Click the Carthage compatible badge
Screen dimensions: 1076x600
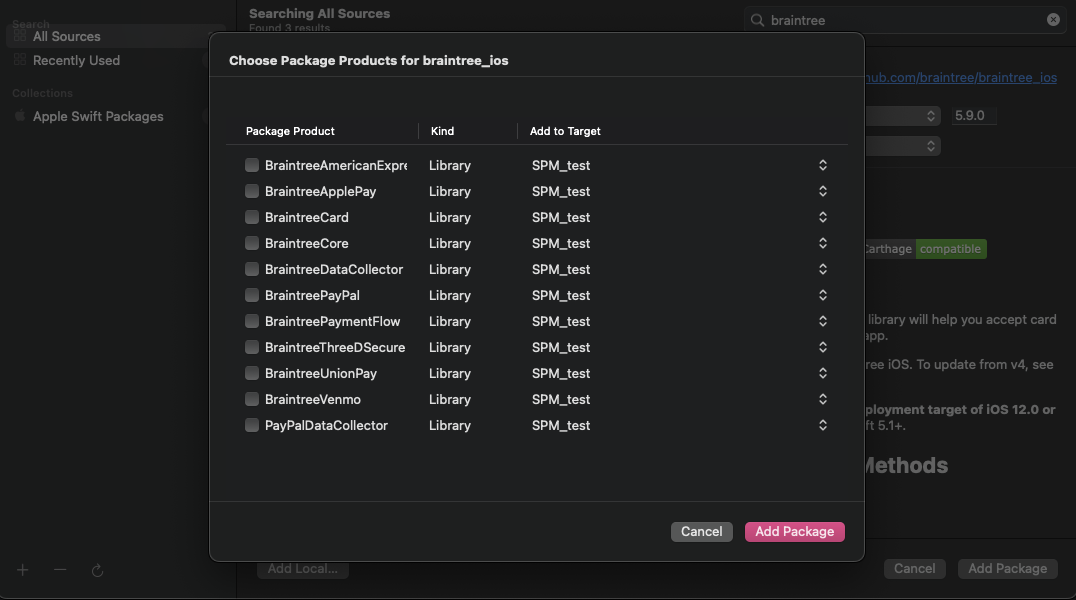pos(924,249)
